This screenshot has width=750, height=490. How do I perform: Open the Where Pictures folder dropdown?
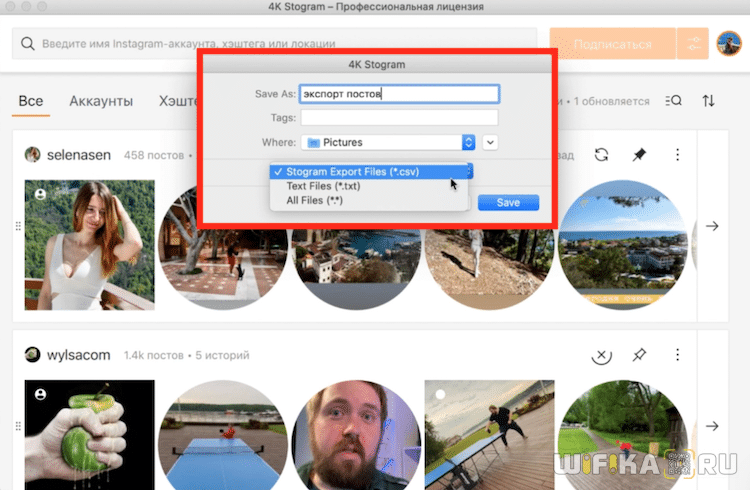(x=388, y=142)
